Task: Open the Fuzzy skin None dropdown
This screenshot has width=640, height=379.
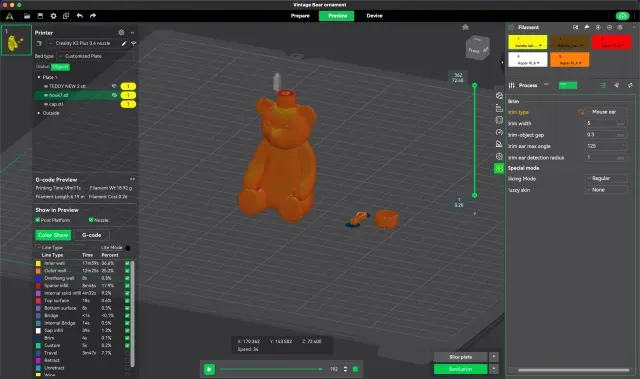Action: point(606,190)
